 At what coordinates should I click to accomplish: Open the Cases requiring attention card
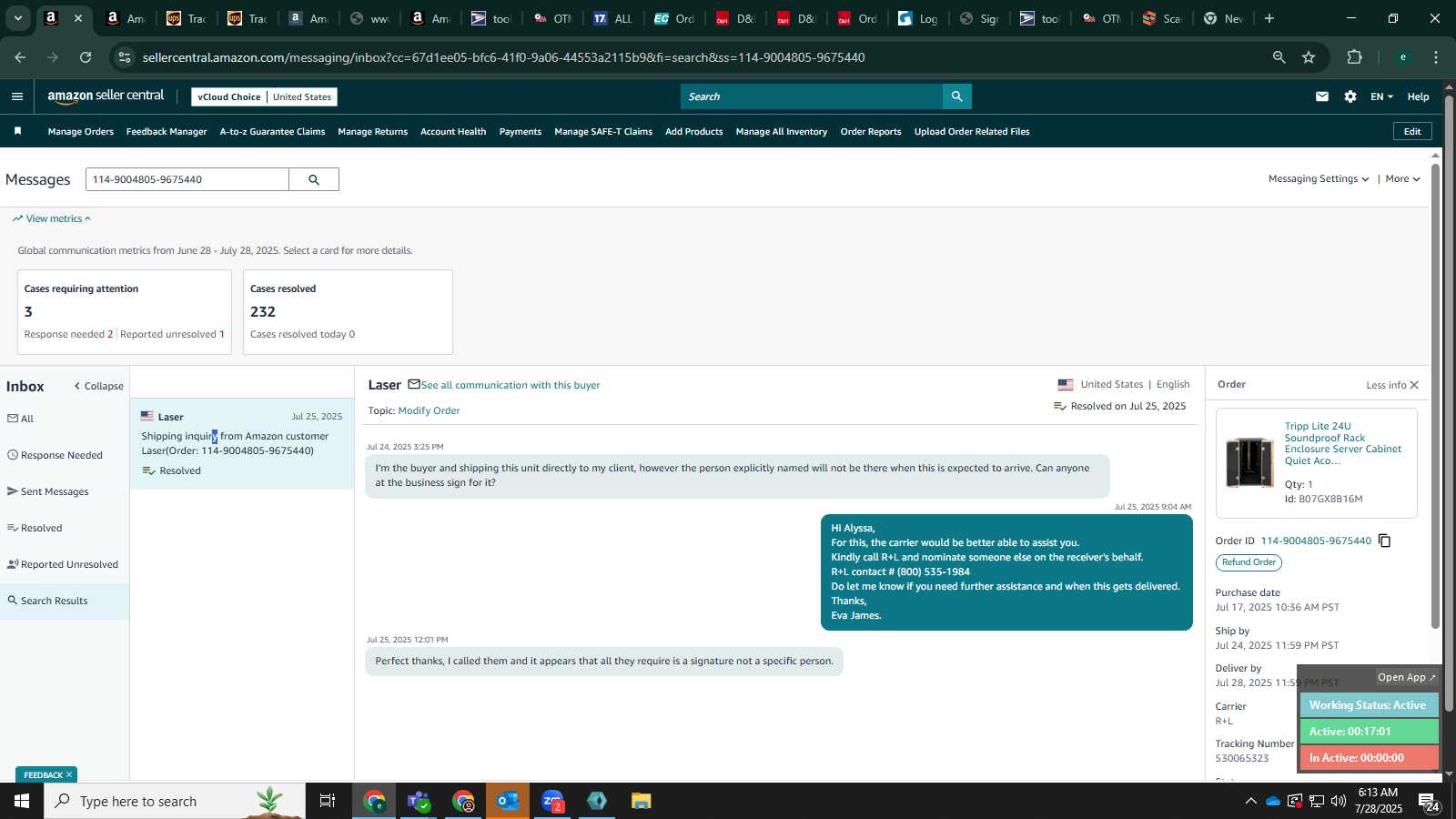[125, 311]
